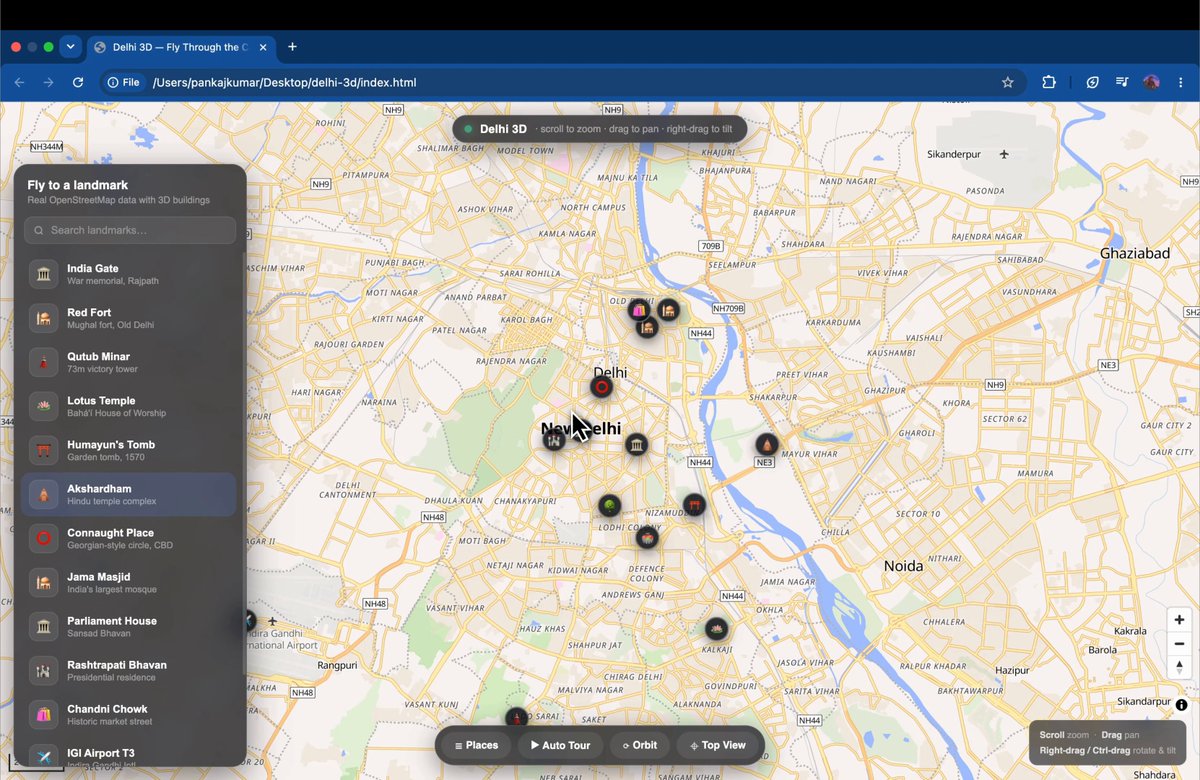Open the map attribution info icon
Image resolution: width=1200 pixels, height=780 pixels.
[1181, 705]
